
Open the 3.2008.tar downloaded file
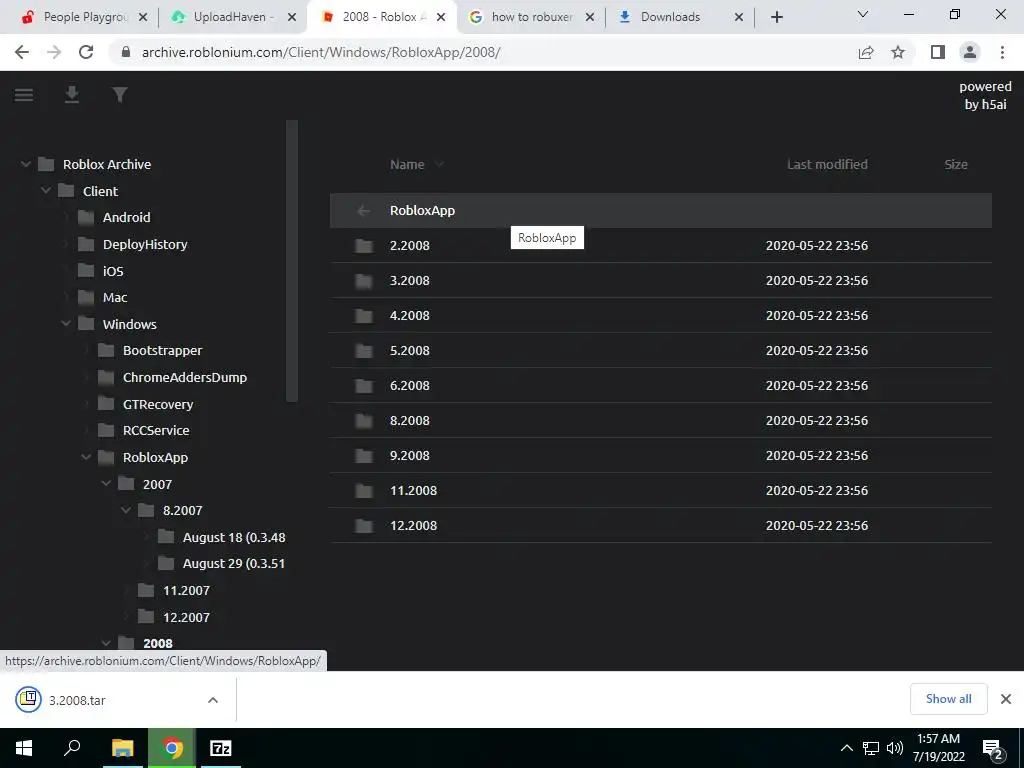click(77, 700)
